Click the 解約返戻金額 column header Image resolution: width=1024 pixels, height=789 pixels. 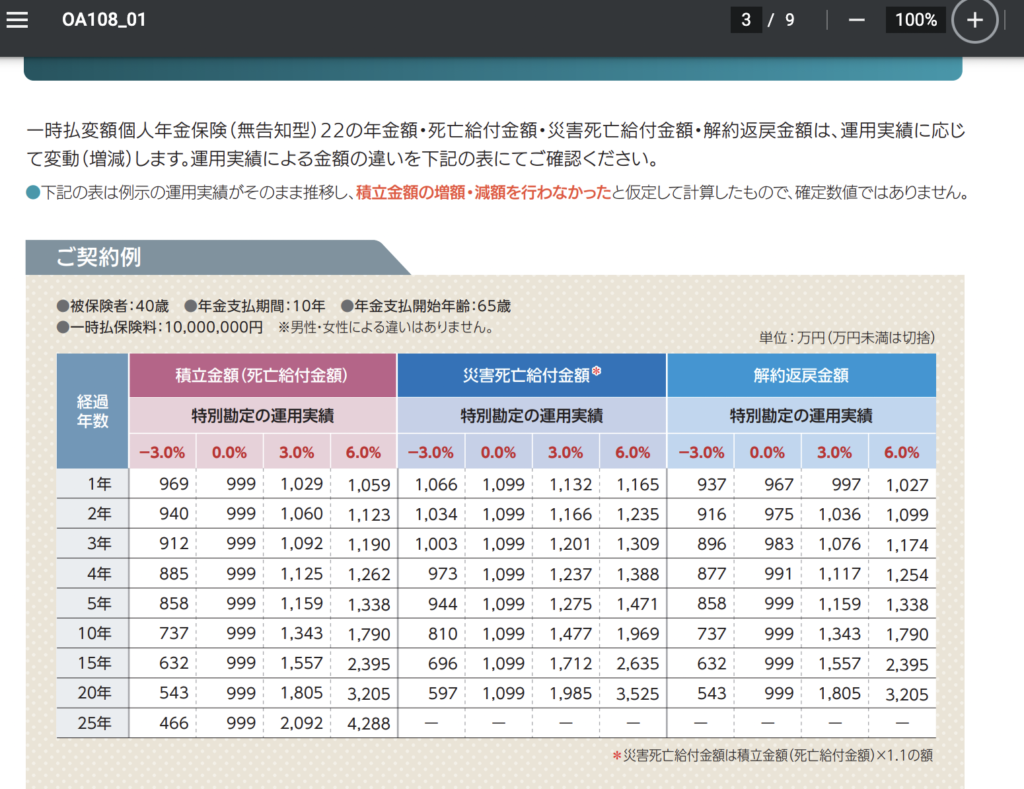coord(800,374)
